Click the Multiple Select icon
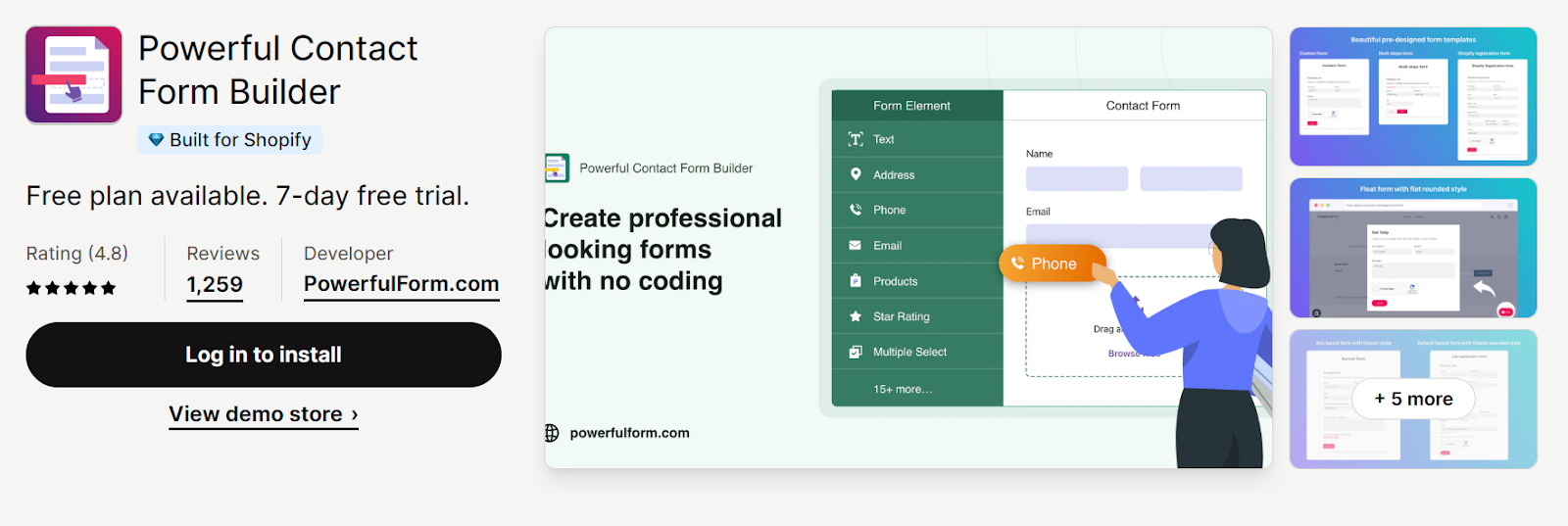 (x=856, y=352)
